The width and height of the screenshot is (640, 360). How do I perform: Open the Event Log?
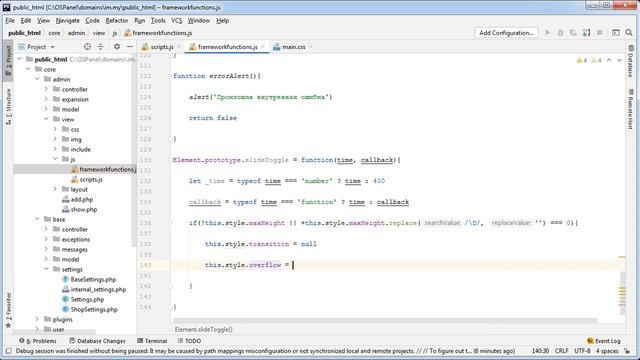coord(604,341)
